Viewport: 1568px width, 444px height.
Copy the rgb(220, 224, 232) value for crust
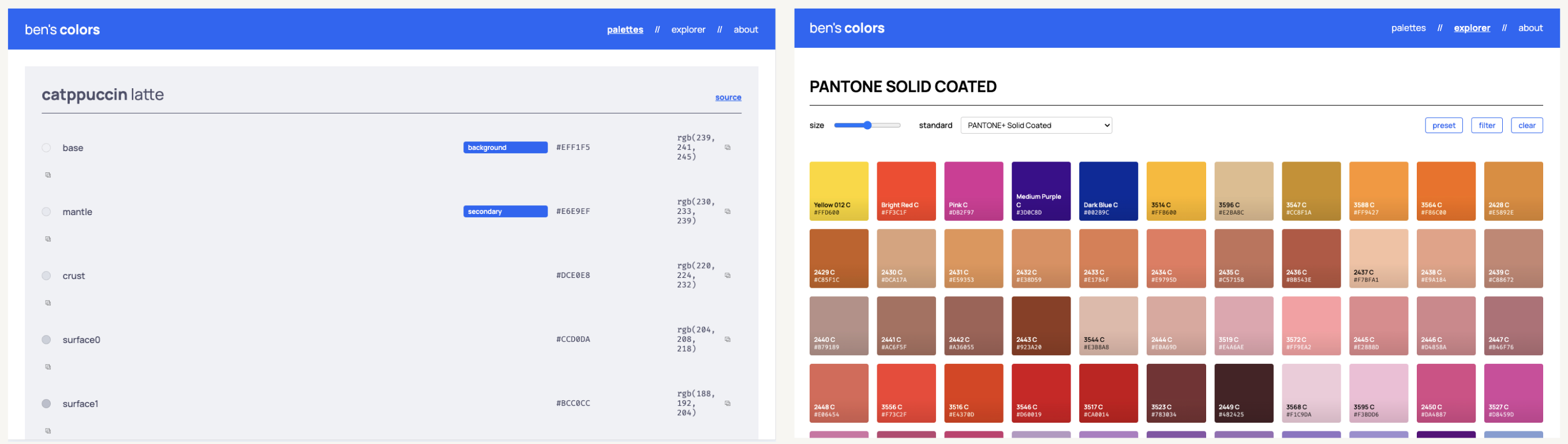pos(727,276)
